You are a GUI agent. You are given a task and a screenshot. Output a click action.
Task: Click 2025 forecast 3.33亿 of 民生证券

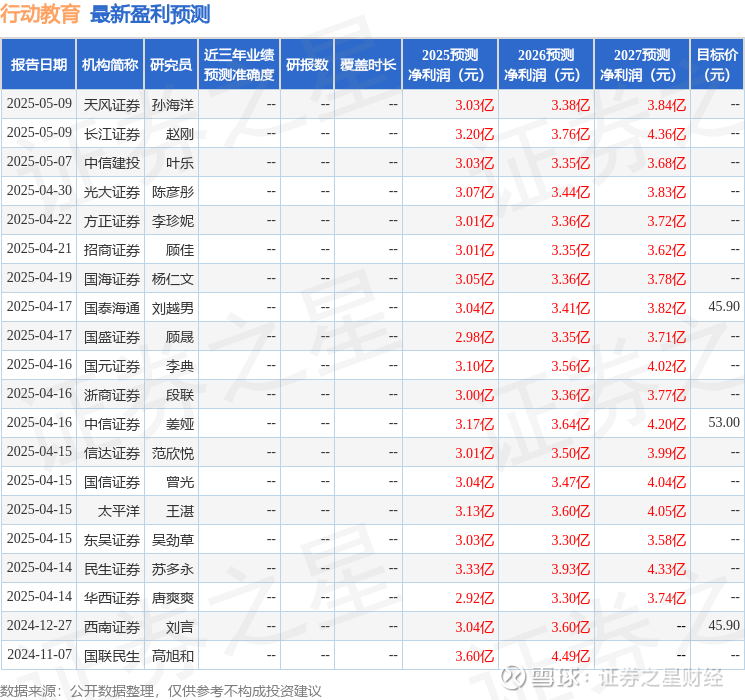coord(475,569)
